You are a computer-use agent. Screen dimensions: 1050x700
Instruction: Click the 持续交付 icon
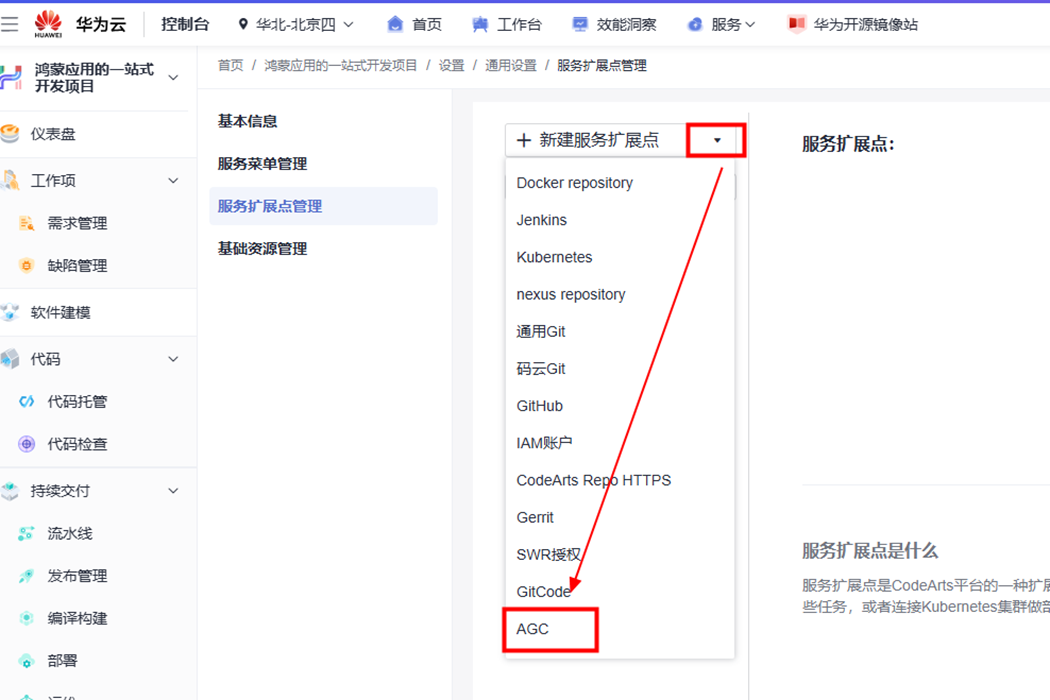(x=10, y=491)
